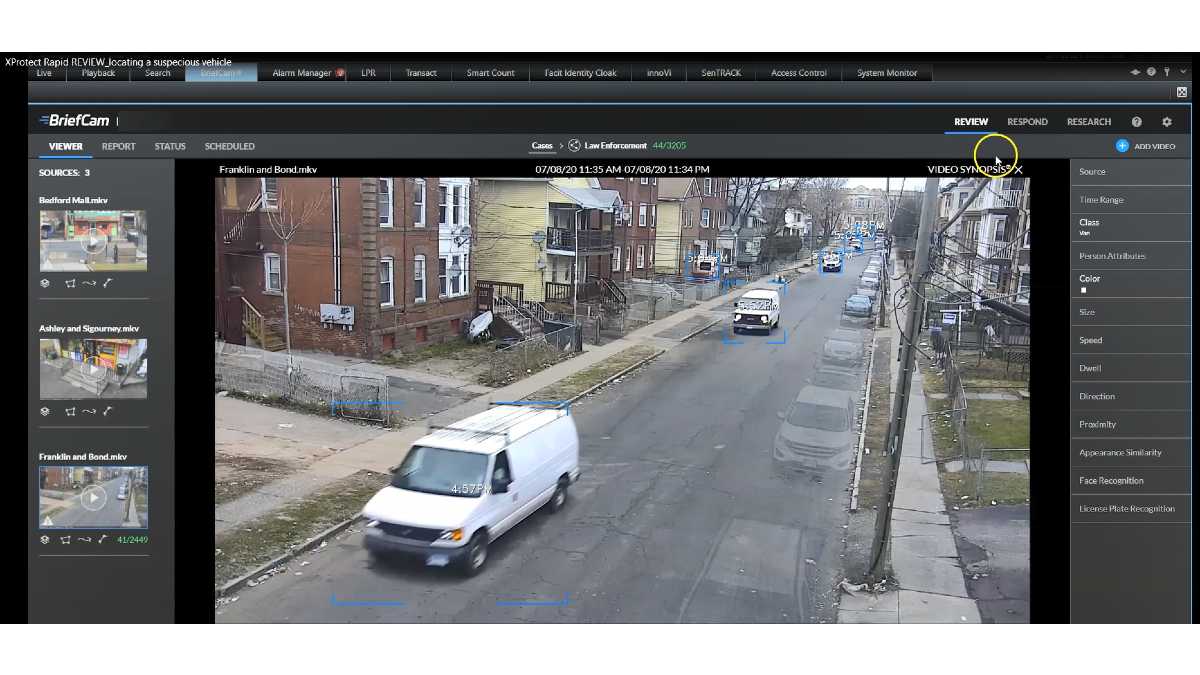Viewport: 1200px width, 675px height.
Task: Open the SenTRACK tab
Action: tap(721, 73)
